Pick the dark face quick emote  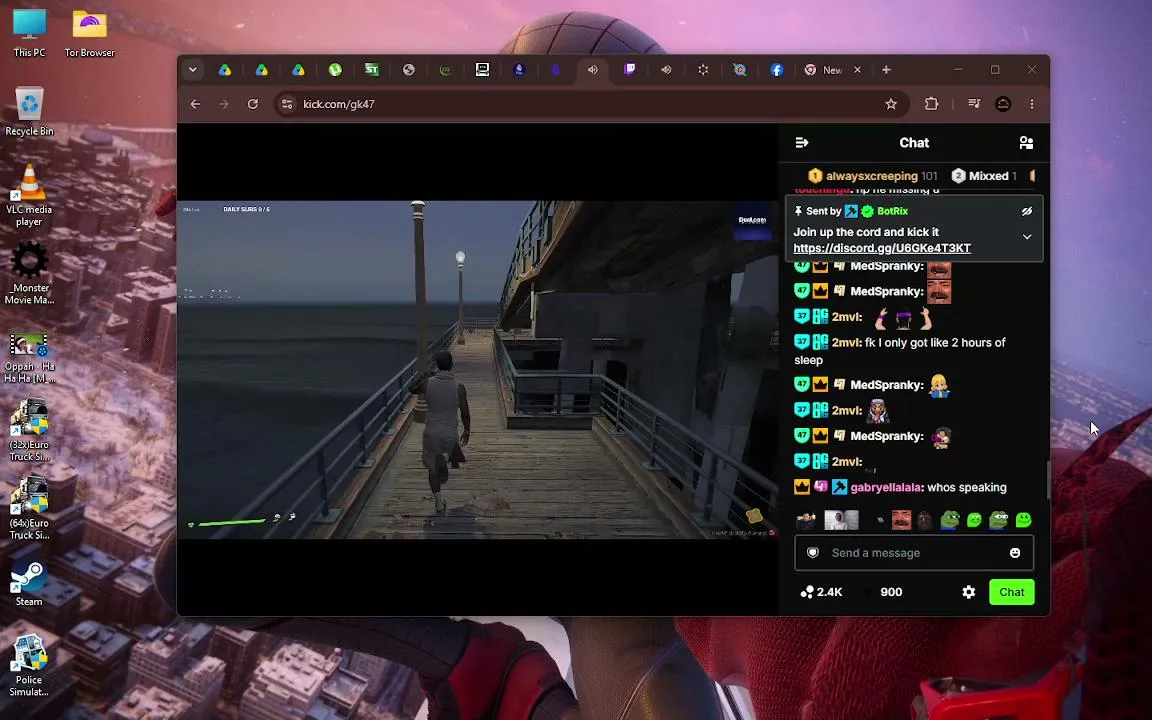point(925,520)
